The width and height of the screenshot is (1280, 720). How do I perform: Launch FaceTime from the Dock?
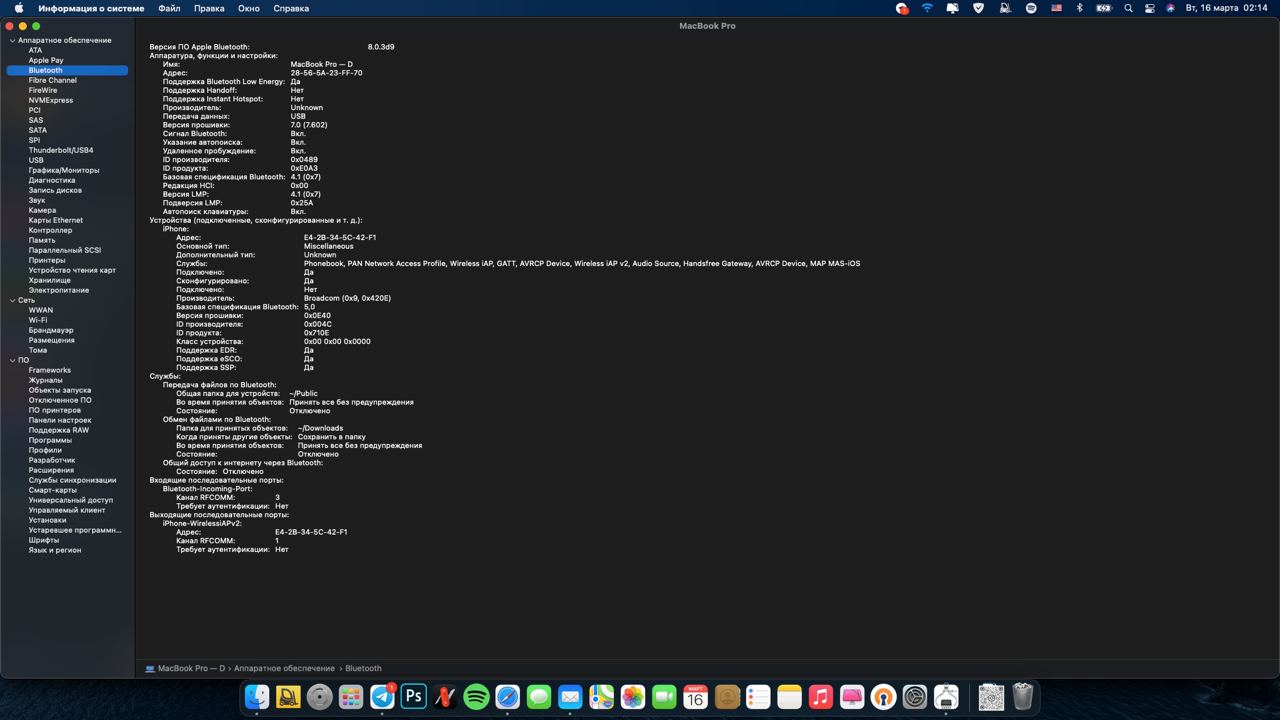click(x=664, y=697)
